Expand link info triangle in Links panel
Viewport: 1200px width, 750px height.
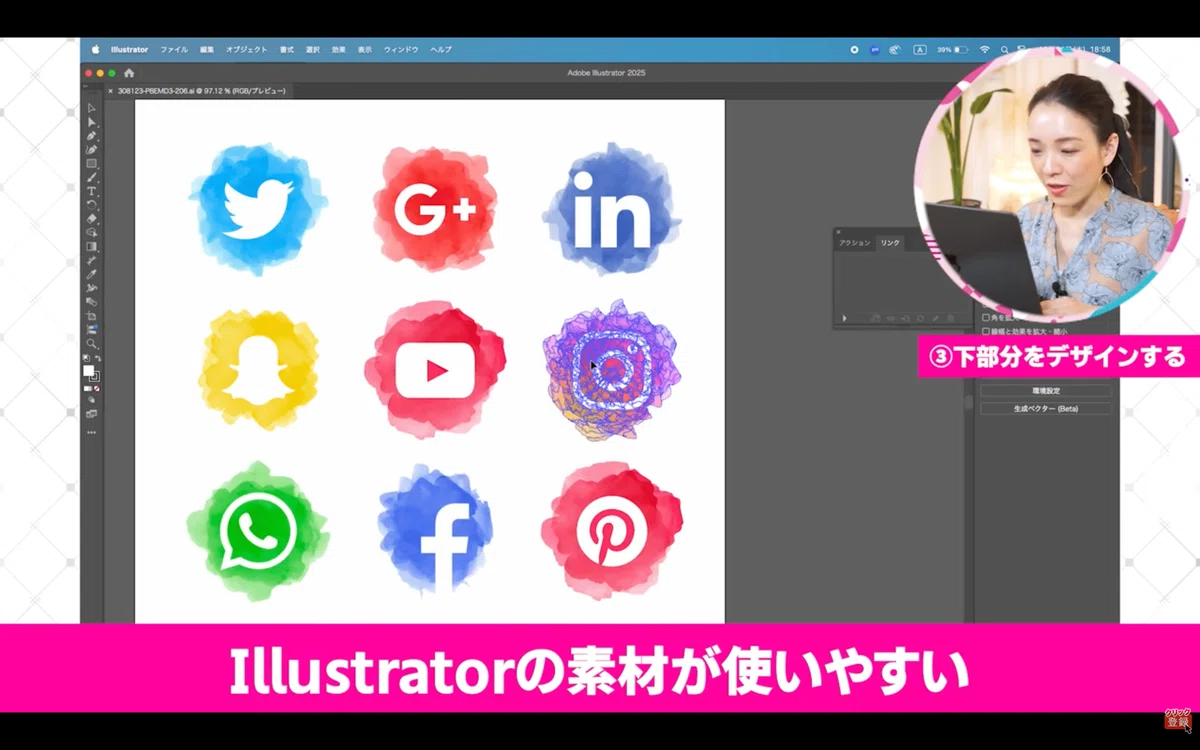(844, 319)
